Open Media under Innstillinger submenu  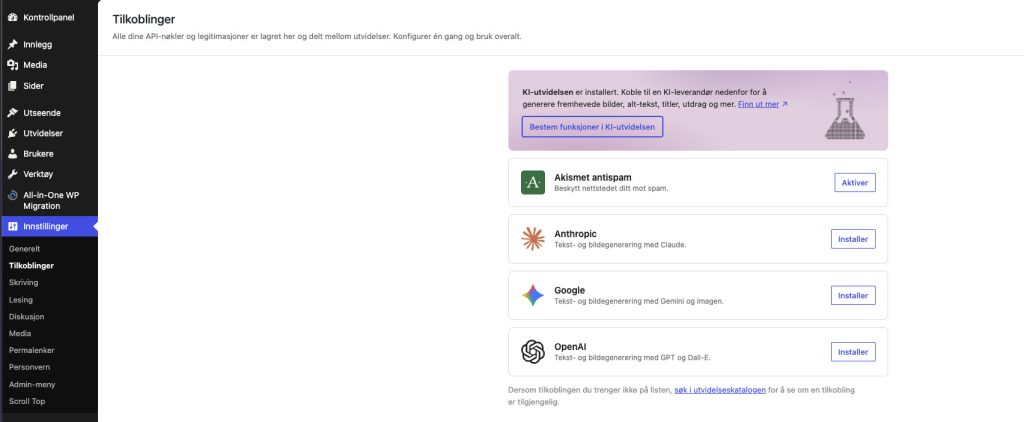point(20,334)
